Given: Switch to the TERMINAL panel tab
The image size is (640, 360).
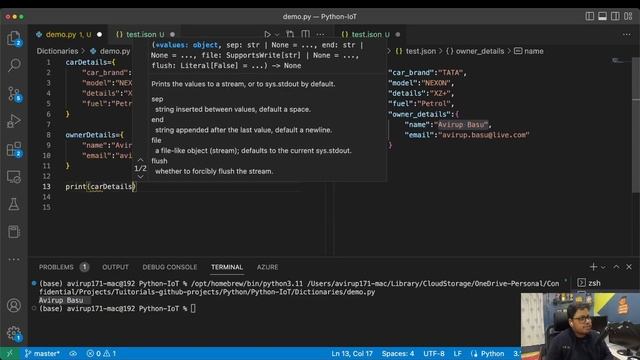Looking at the screenshot, I should (x=227, y=267).
